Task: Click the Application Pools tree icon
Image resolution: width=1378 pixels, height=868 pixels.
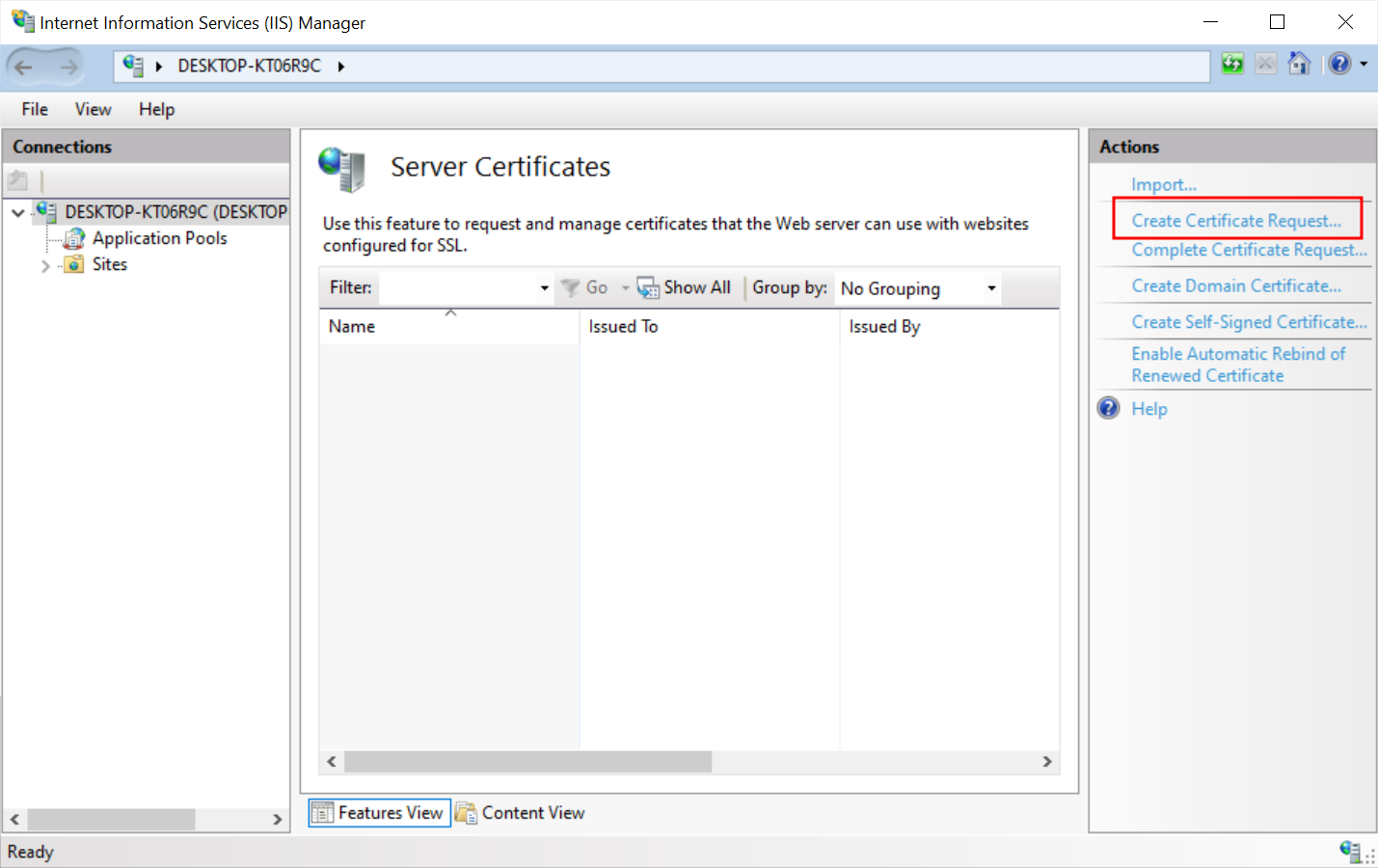Action: [x=74, y=238]
